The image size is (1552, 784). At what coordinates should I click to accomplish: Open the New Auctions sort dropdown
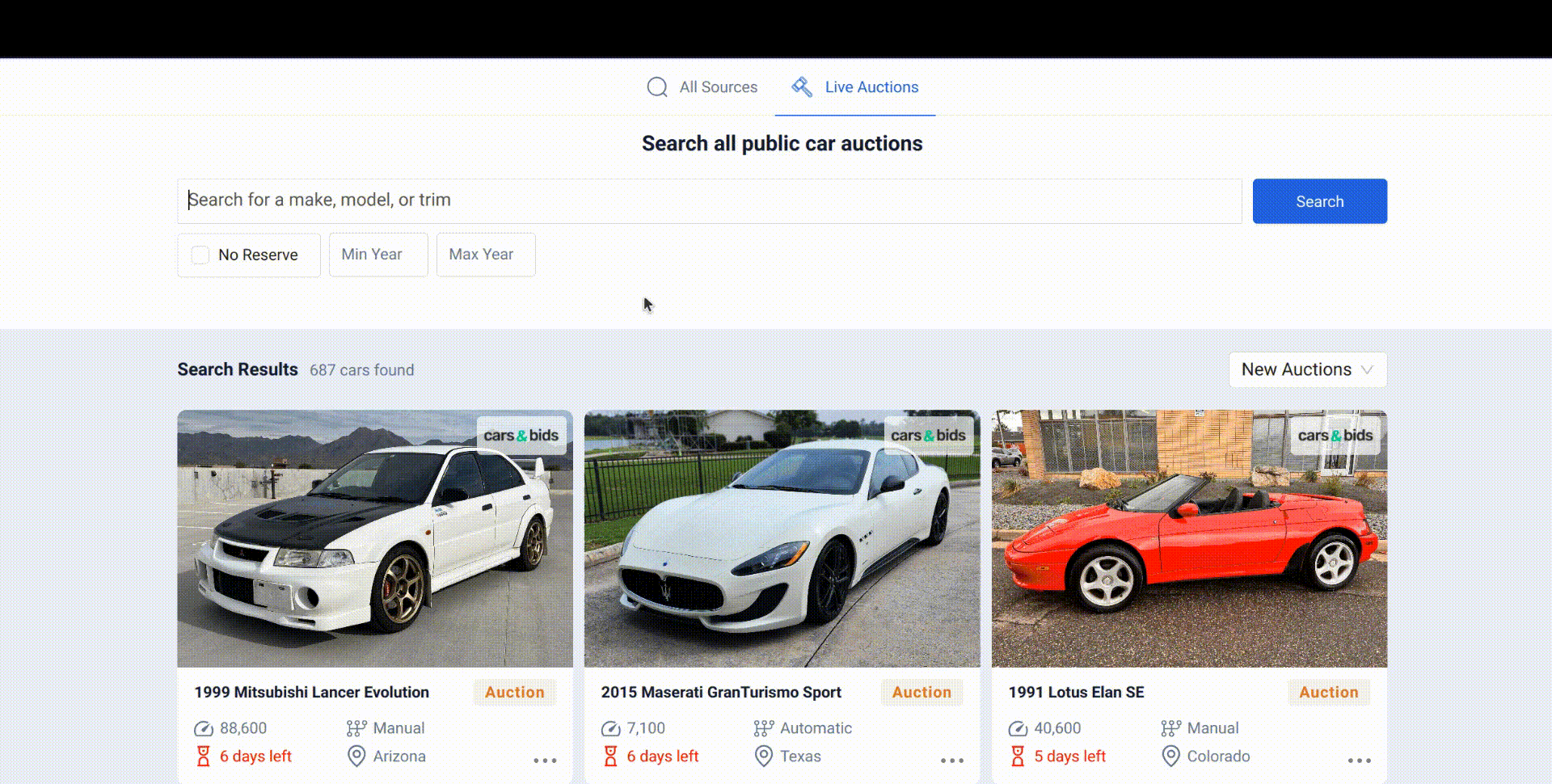point(1308,369)
